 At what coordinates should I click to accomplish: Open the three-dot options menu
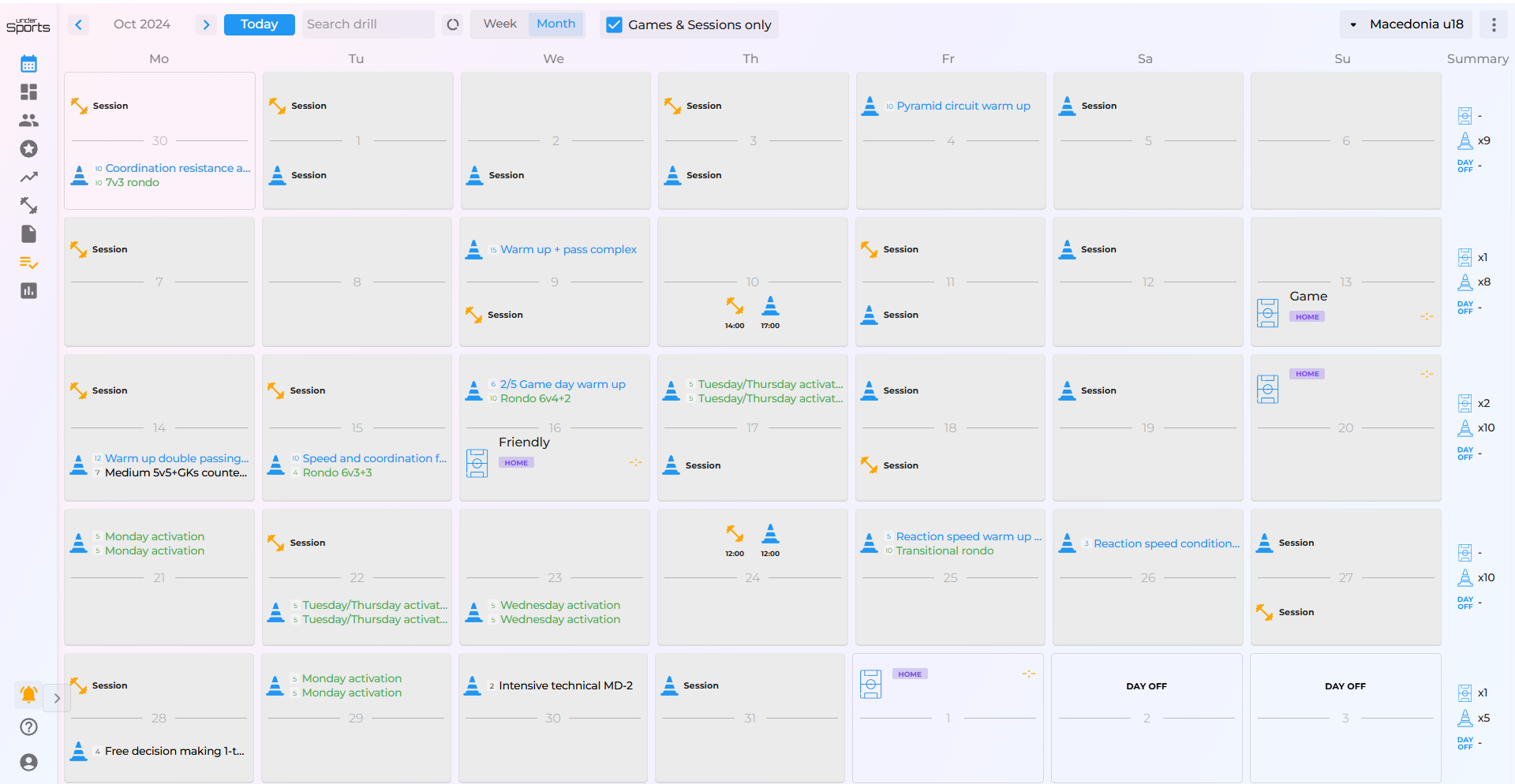click(1494, 24)
